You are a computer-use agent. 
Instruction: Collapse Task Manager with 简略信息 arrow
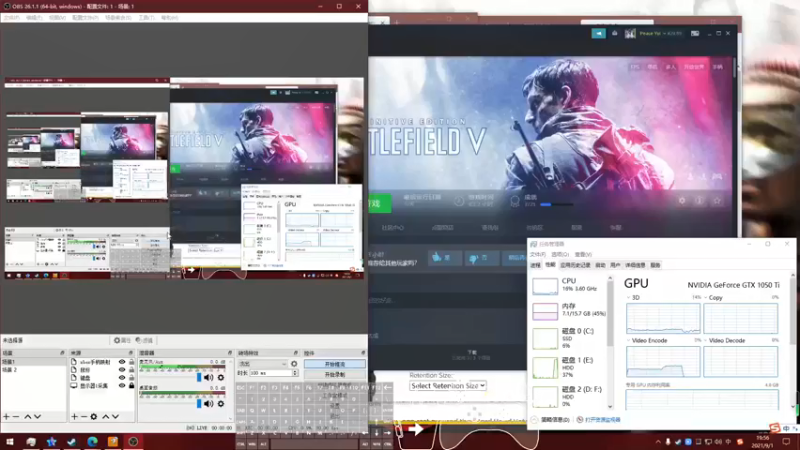click(534, 419)
